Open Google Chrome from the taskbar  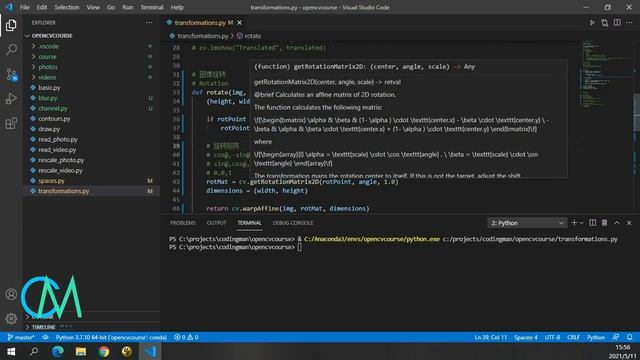104,351
